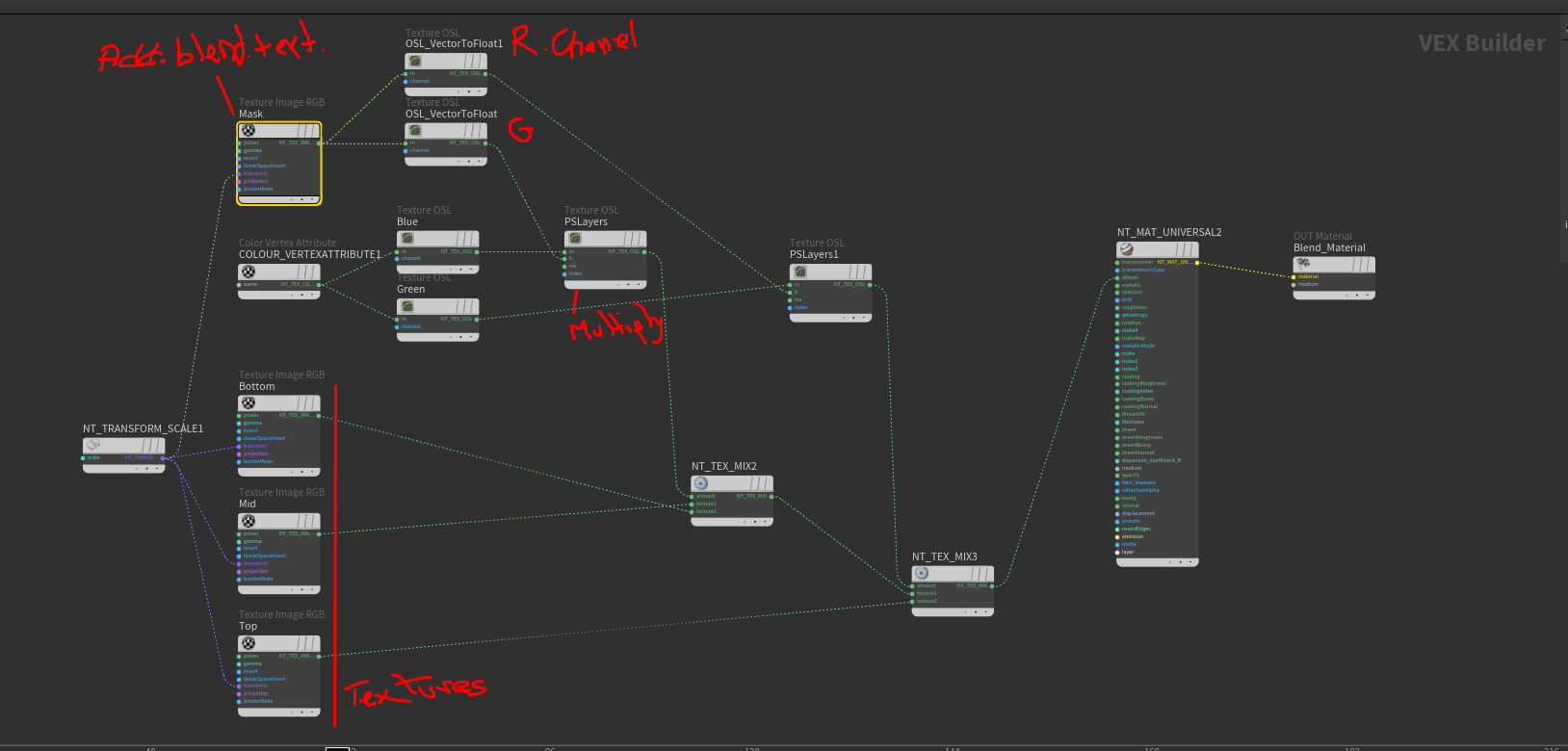Select the NT_TRANSFORM_SCALE1 node icon
This screenshot has width=1568, height=751.
[92, 445]
